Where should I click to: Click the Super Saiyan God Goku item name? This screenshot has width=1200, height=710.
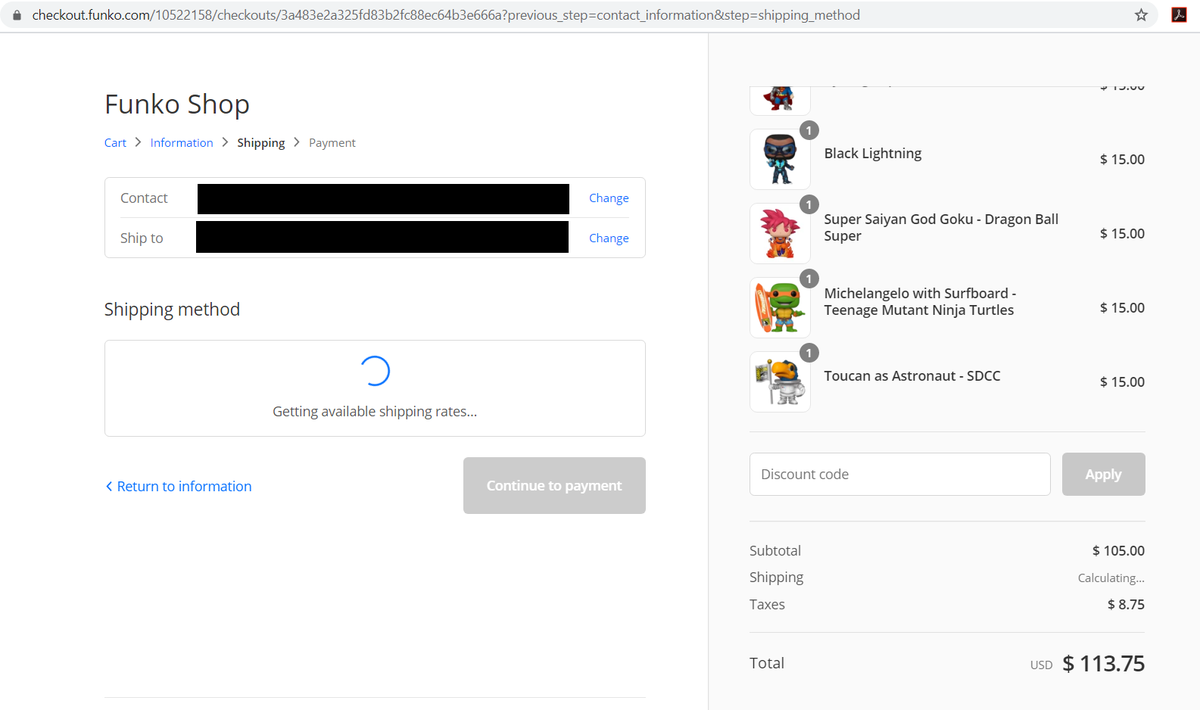coord(941,227)
